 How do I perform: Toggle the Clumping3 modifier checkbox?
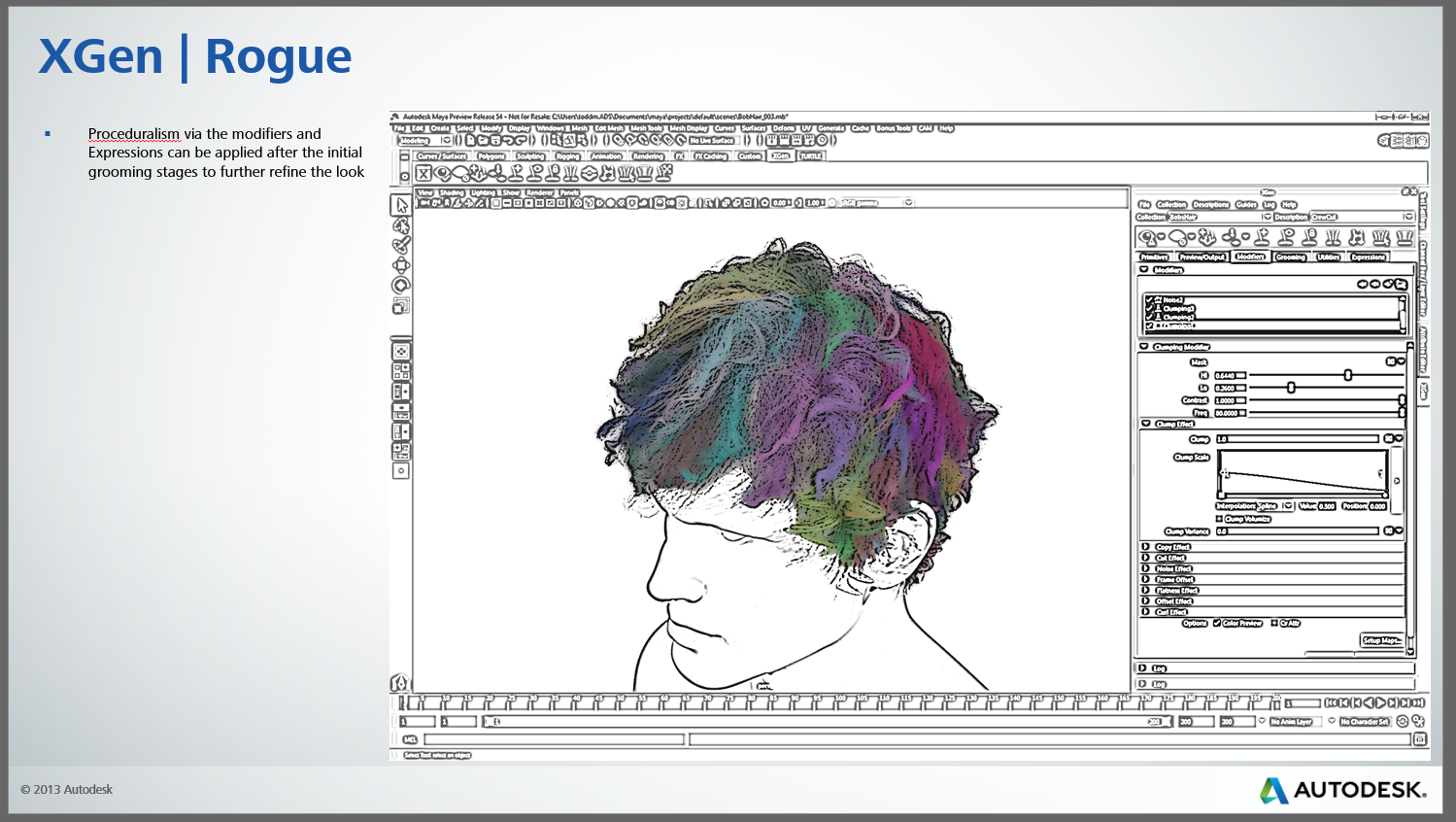[1150, 309]
